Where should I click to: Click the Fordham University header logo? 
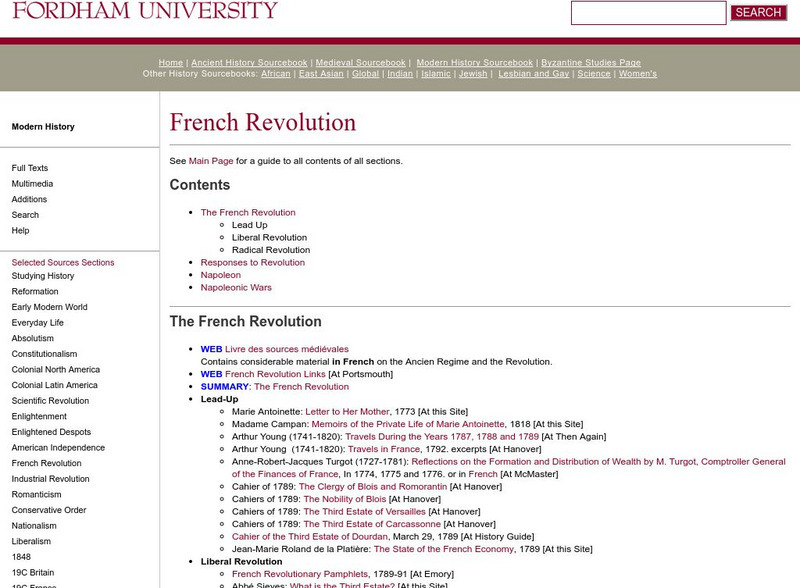click(140, 12)
